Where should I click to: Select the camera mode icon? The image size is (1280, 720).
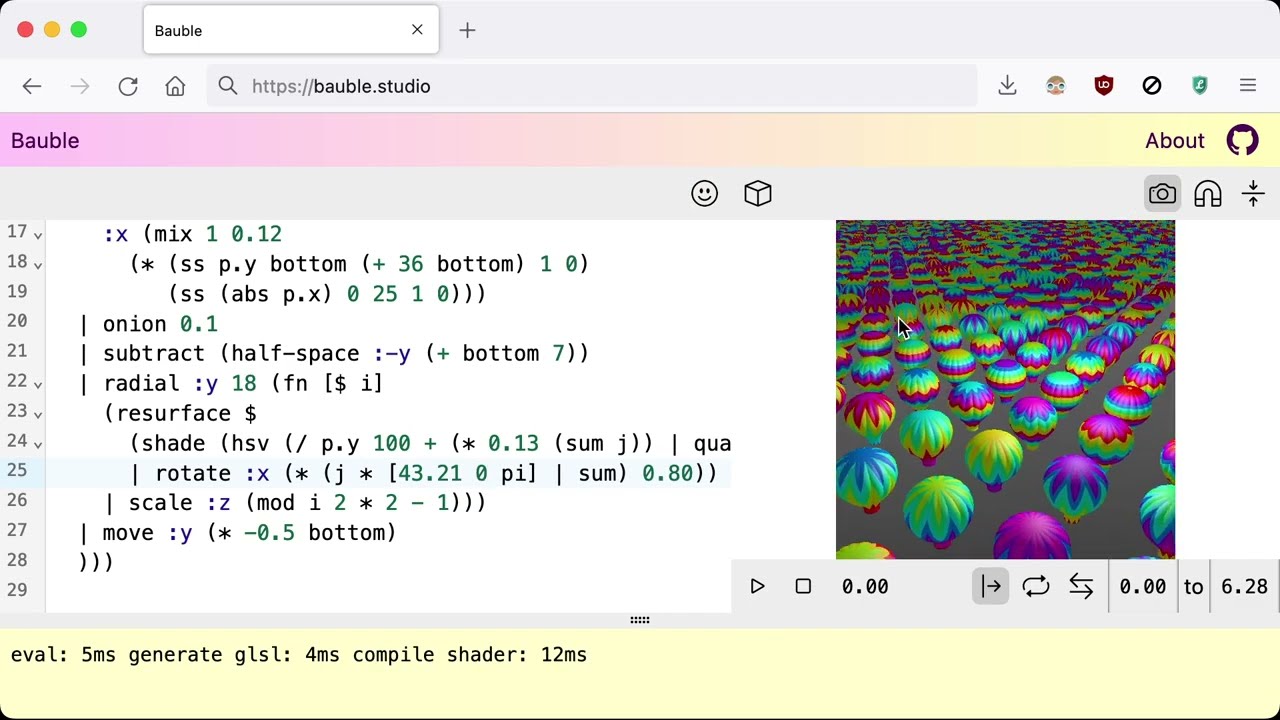(x=1162, y=194)
